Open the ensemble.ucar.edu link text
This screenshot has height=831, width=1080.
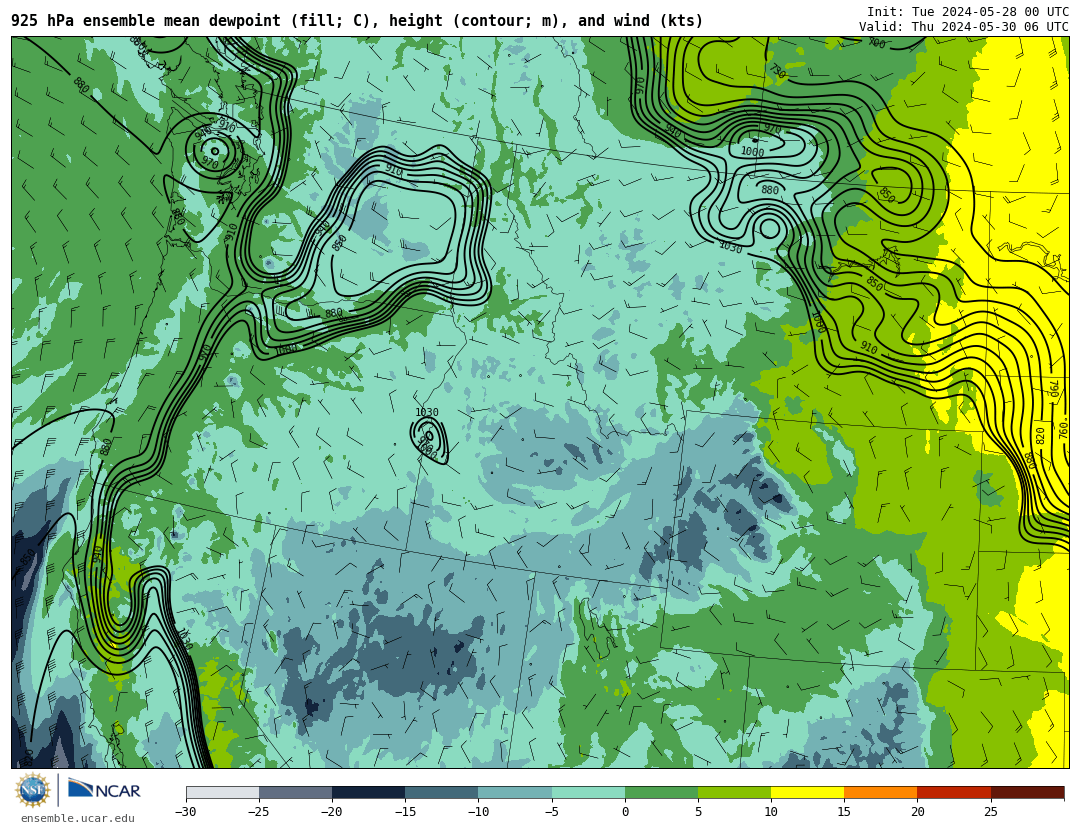pyautogui.click(x=78, y=819)
